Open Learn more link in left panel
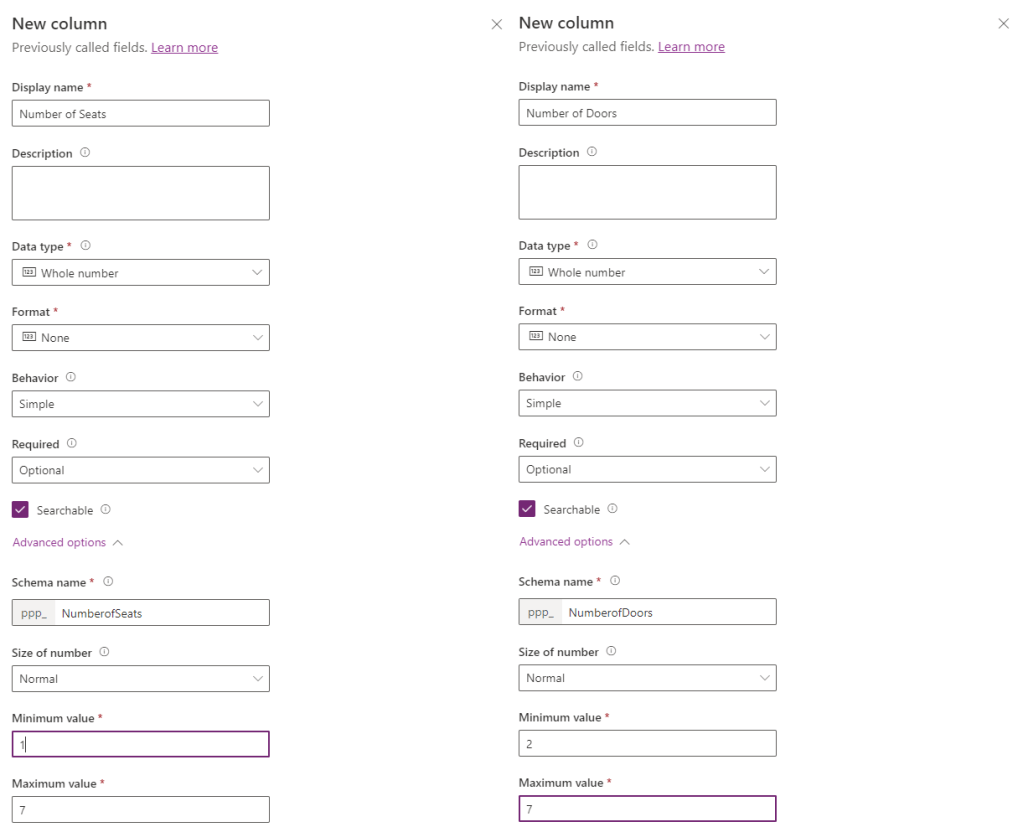The width and height of the screenshot is (1023, 827). point(184,48)
